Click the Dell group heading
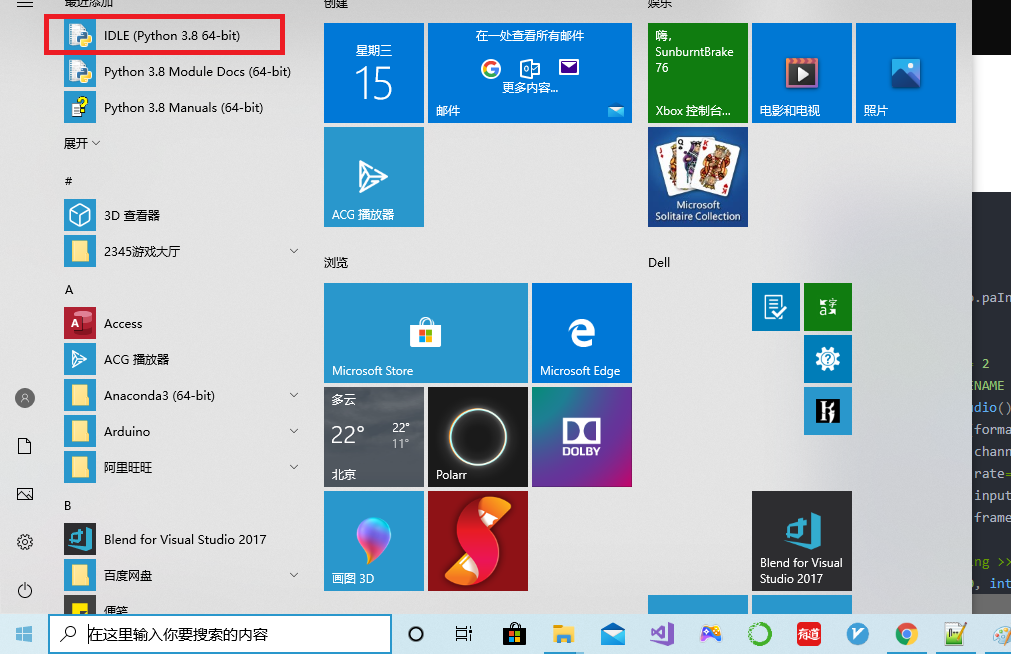 pyautogui.click(x=659, y=263)
